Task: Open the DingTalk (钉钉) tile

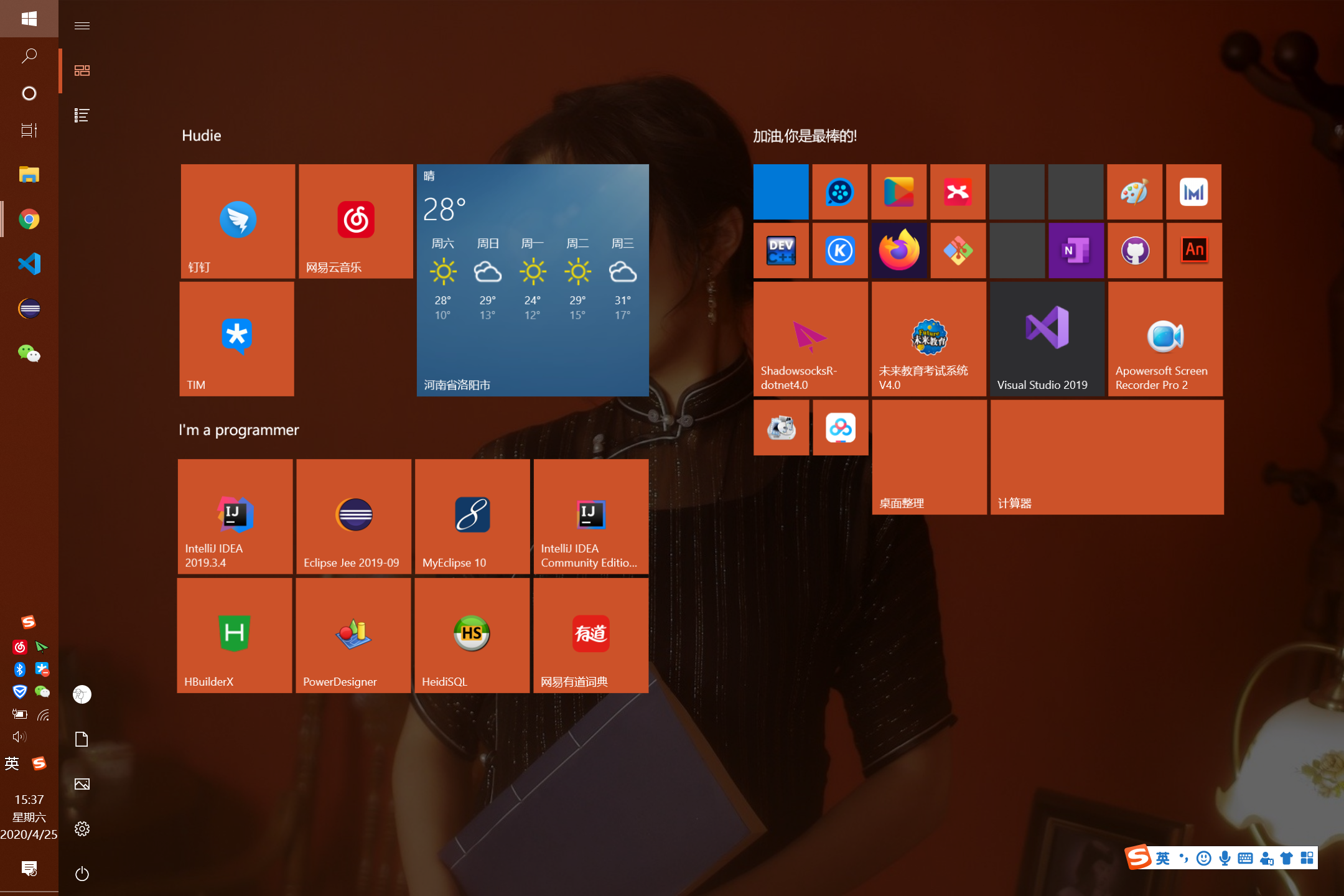Action: 238,221
